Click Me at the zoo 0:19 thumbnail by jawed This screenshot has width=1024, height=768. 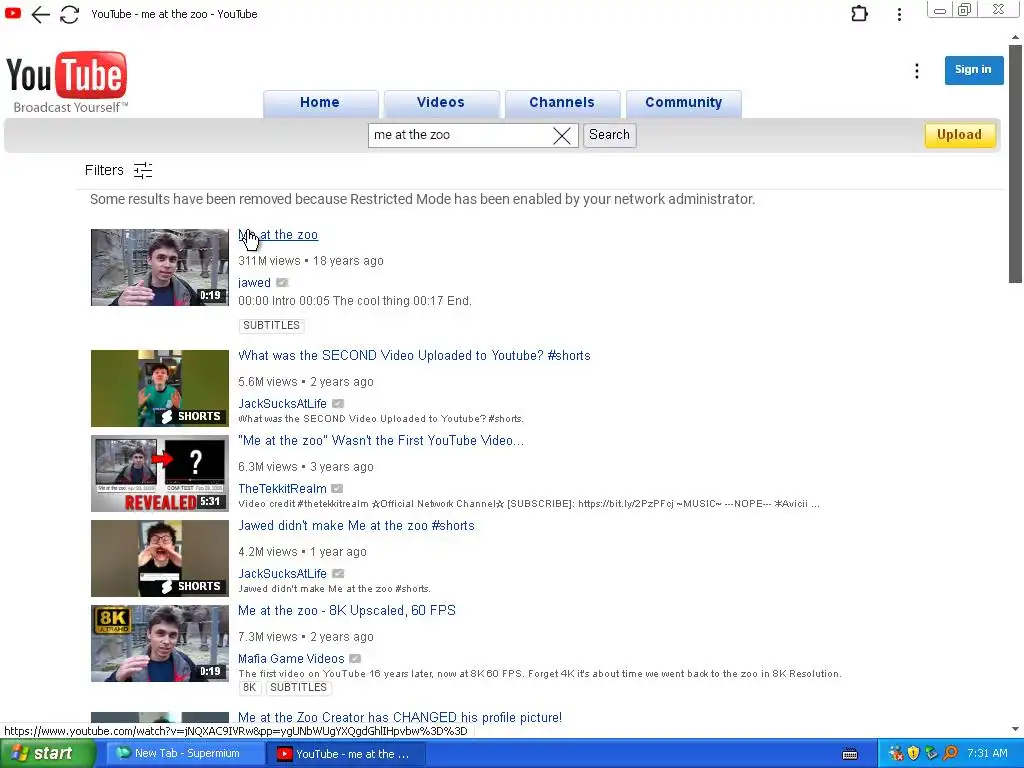pos(160,267)
